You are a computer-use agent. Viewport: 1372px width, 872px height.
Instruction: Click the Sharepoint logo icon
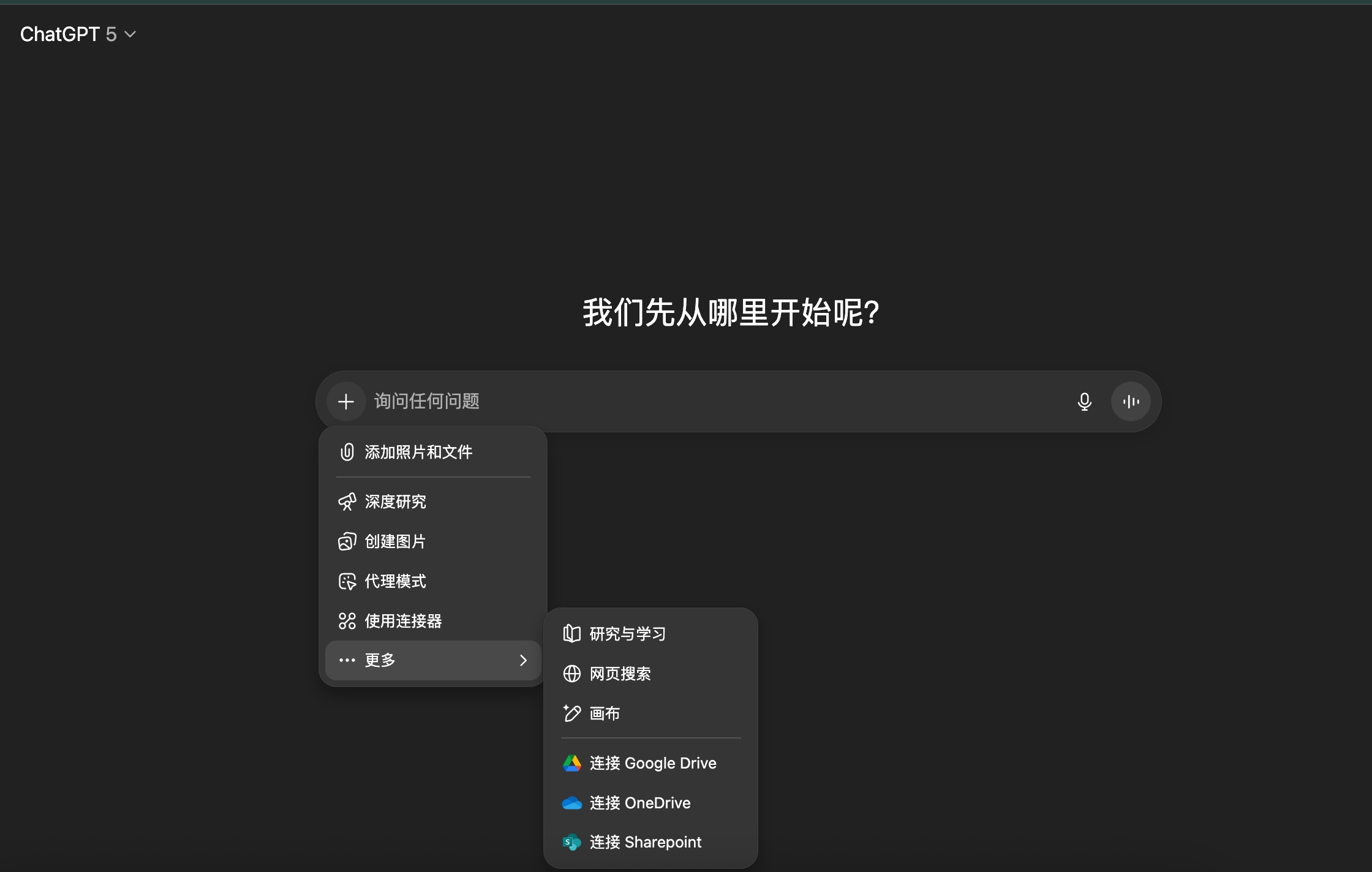point(571,843)
